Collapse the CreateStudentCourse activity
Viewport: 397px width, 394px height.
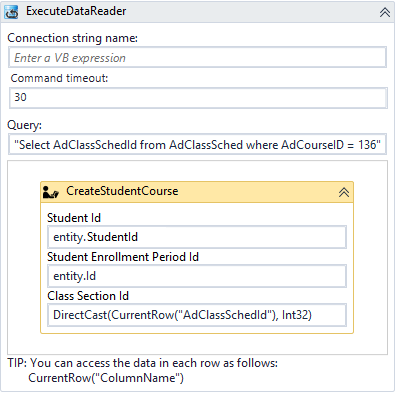click(x=344, y=192)
